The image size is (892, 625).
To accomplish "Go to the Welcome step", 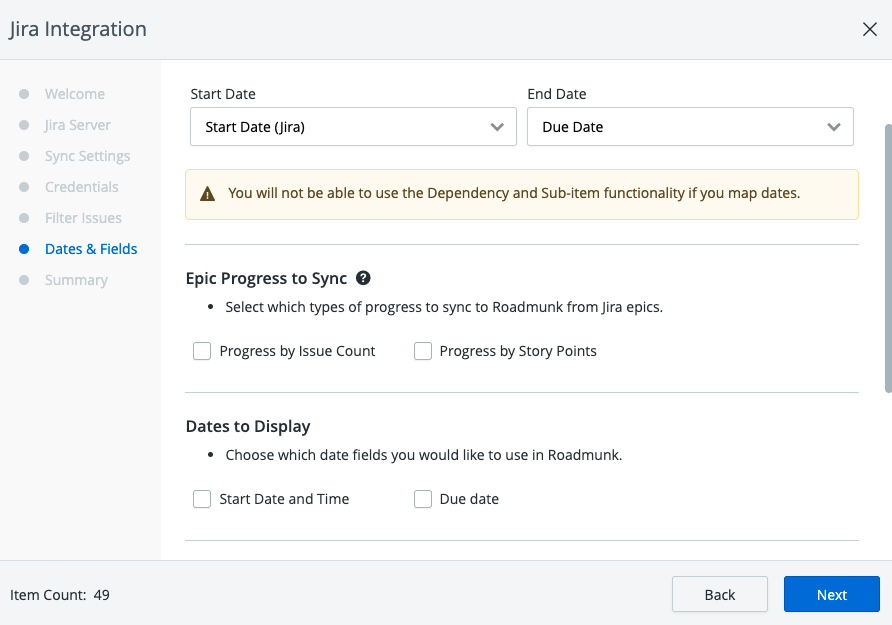I will [74, 94].
